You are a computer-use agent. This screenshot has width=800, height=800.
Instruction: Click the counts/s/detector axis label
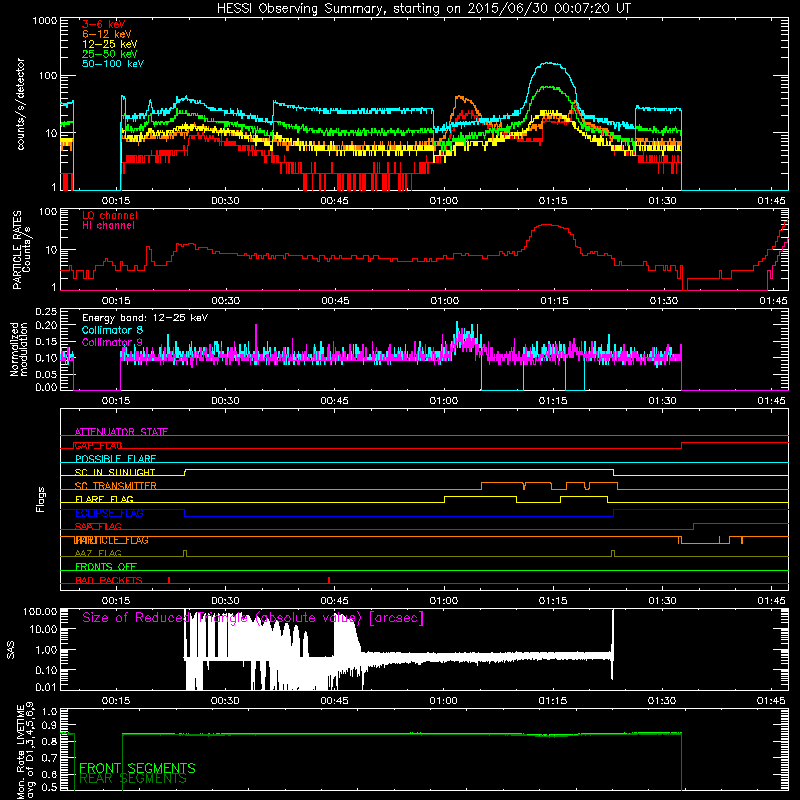click(20, 104)
